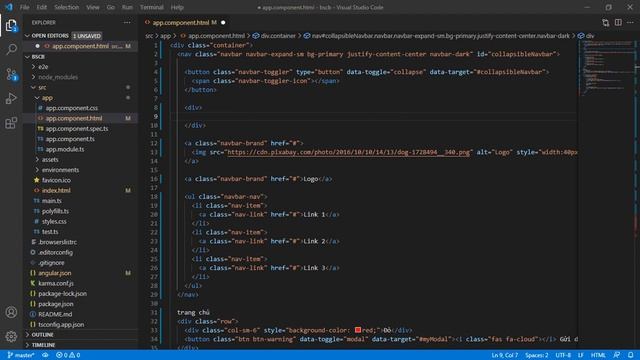The width and height of the screenshot is (640, 360).
Task: Expand the e2e folder
Action: [x=43, y=67]
